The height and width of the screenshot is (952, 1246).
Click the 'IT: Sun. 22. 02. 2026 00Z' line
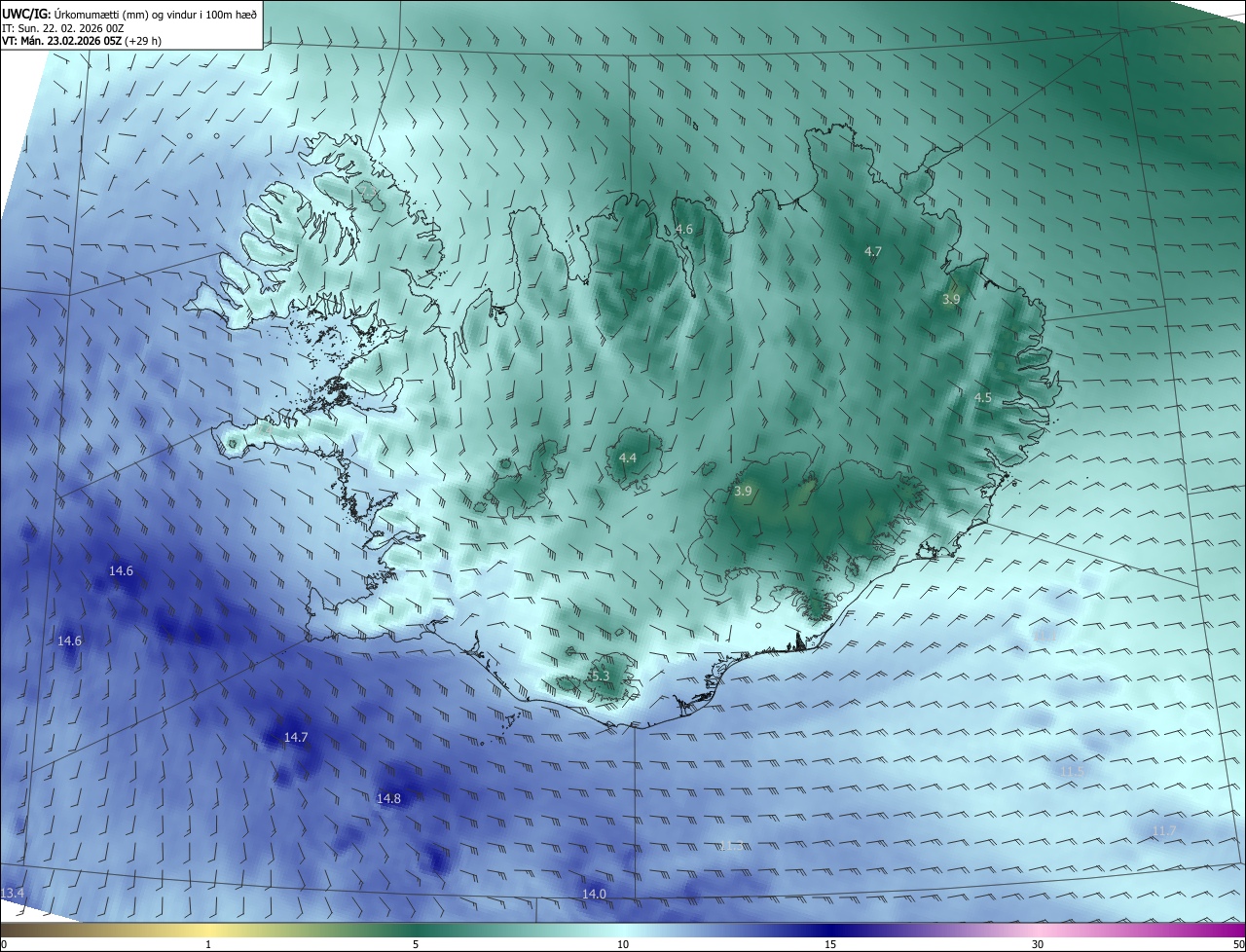pyautogui.click(x=63, y=27)
